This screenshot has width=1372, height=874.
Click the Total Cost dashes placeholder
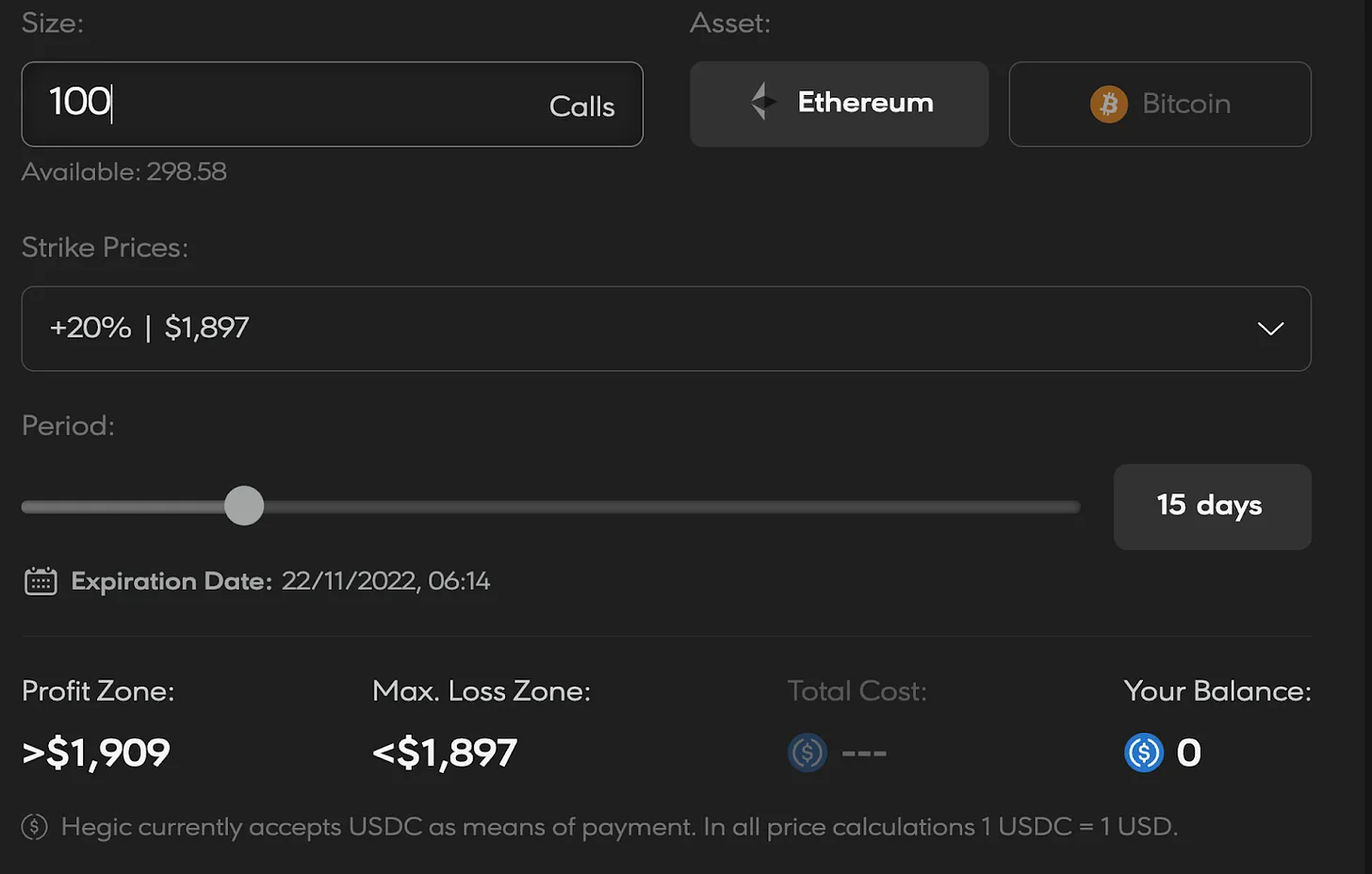(x=864, y=753)
